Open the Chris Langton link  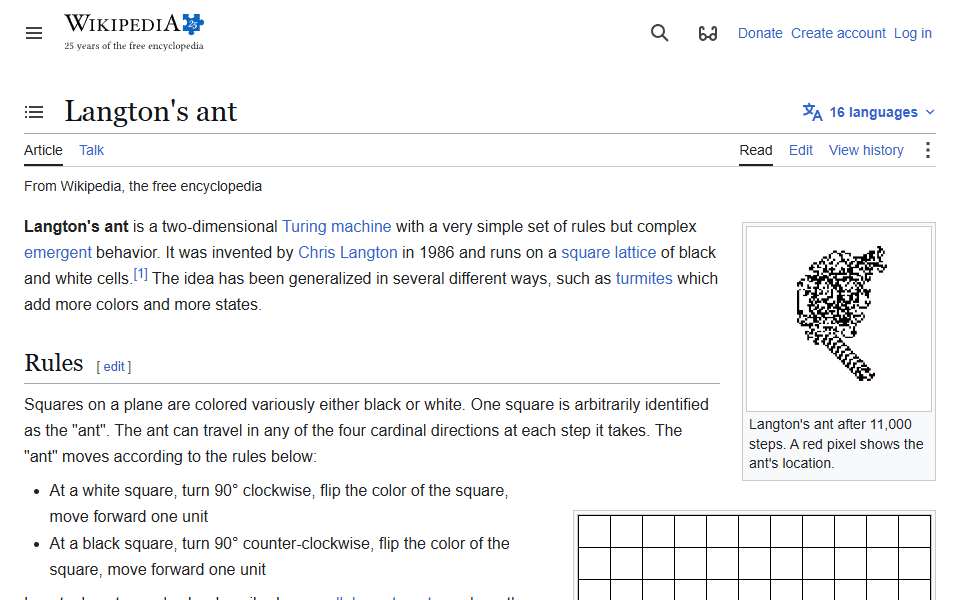click(348, 253)
